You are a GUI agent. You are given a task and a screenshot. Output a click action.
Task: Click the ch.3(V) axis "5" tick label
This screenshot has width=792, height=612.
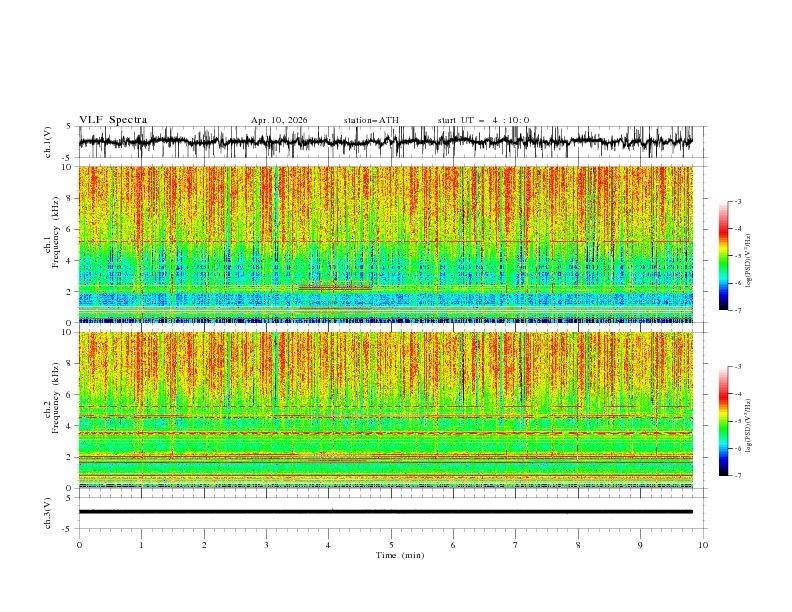[70, 497]
